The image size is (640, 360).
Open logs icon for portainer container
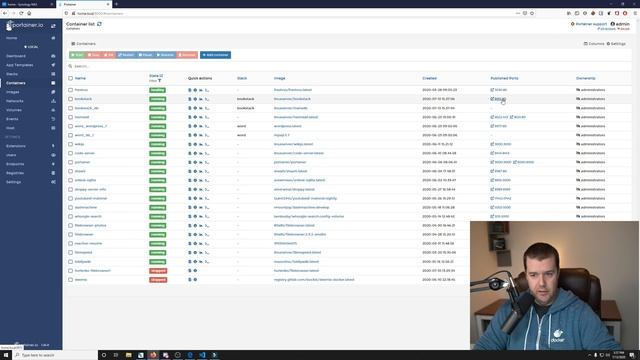pyautogui.click(x=190, y=162)
